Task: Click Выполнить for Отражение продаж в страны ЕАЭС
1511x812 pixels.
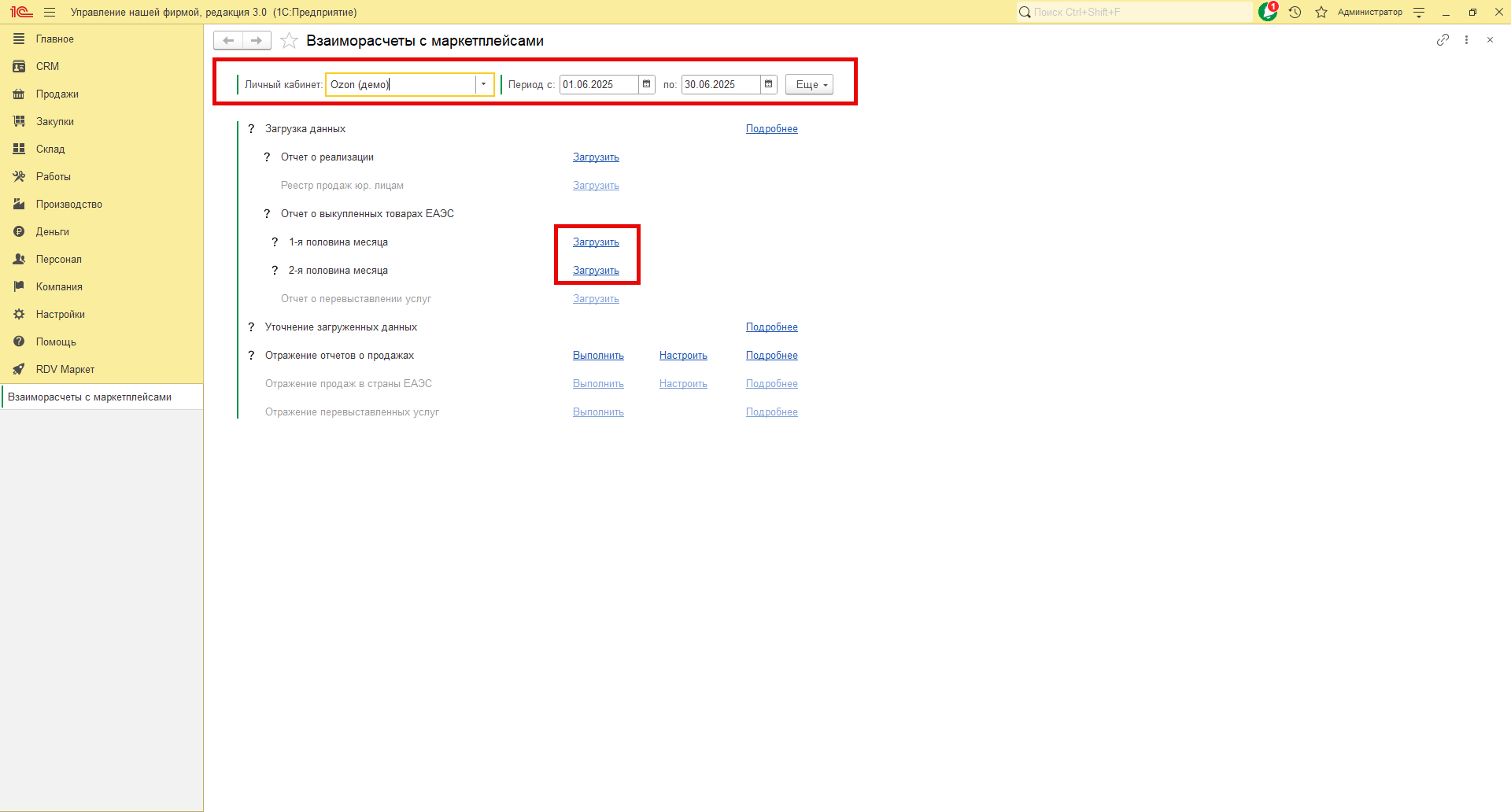Action: 598,383
